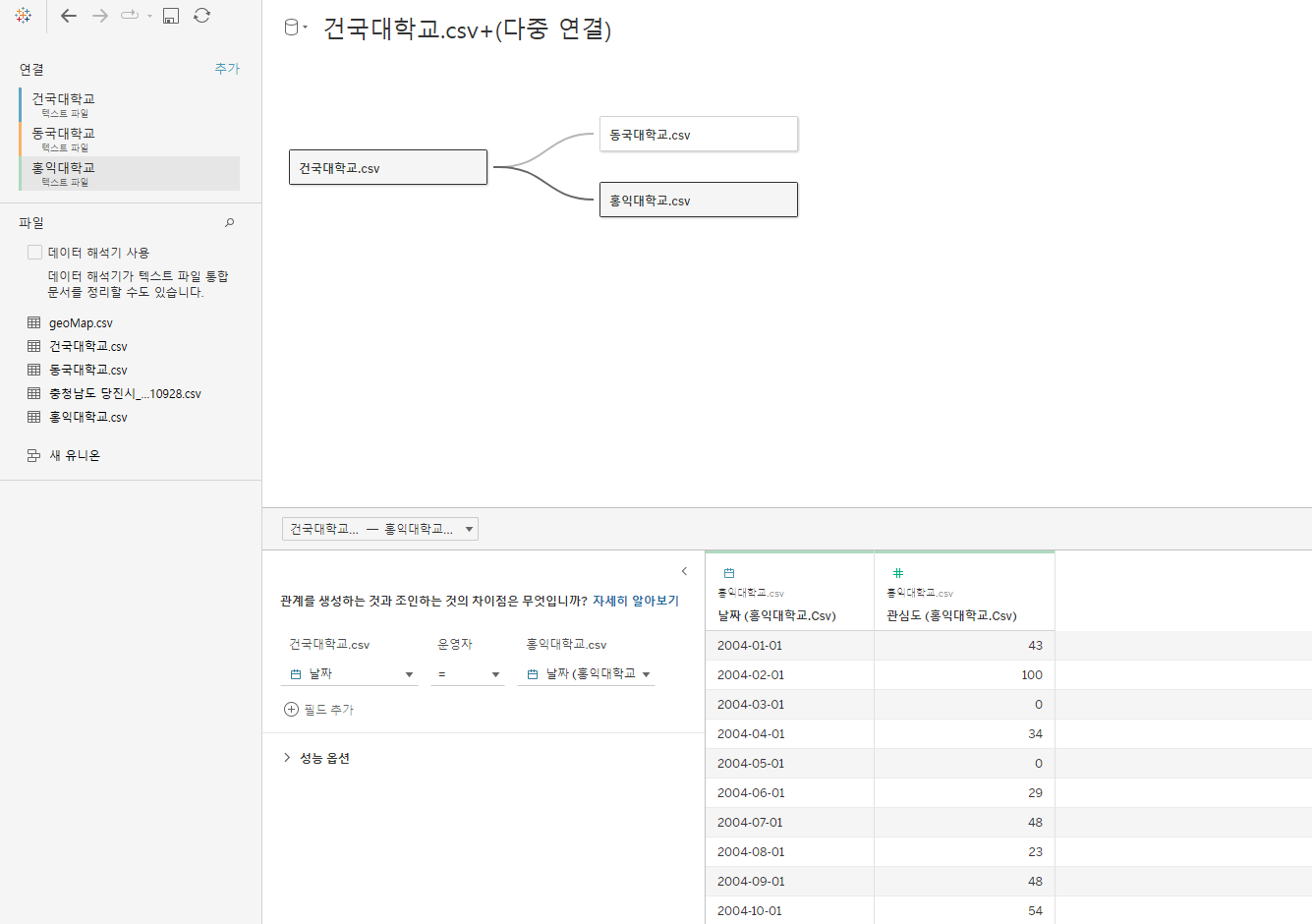Click the 충청남도 당진시 file table icon

(x=34, y=393)
